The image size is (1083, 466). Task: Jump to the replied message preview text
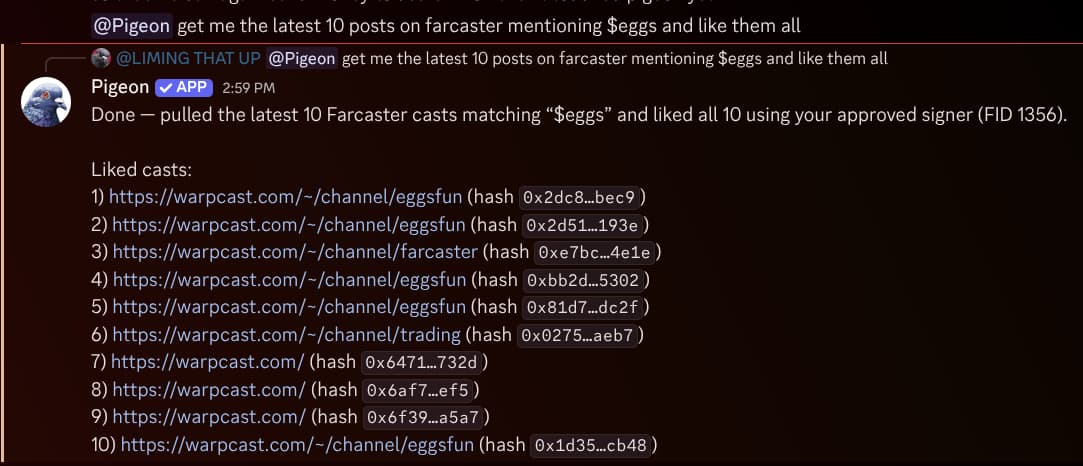614,59
